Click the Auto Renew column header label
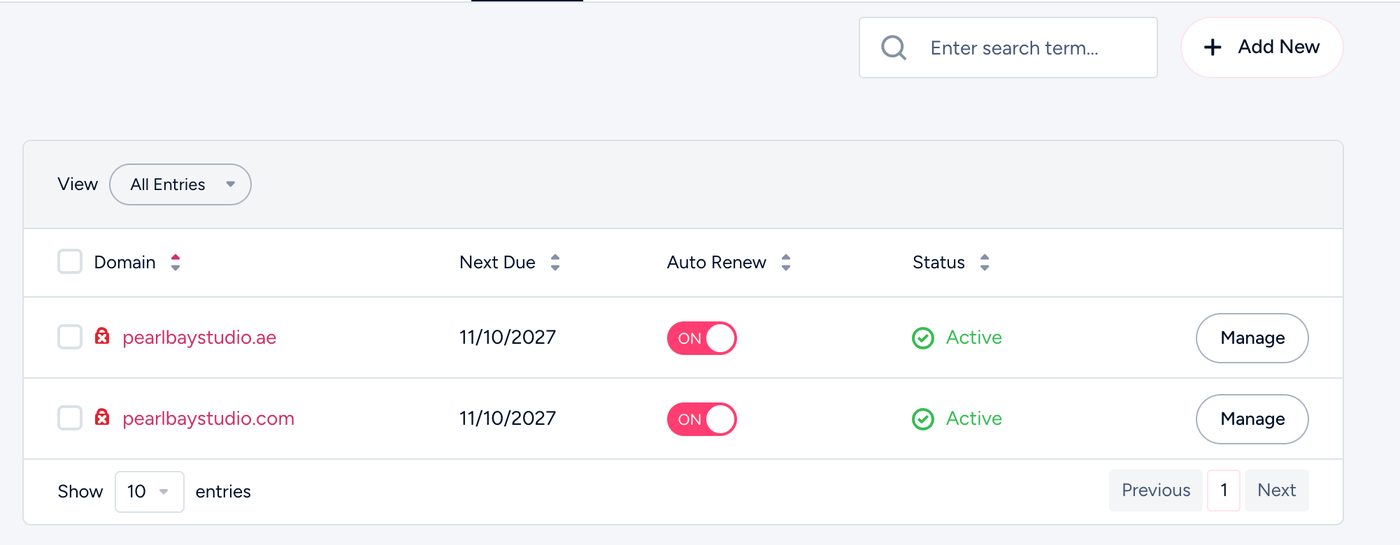1400x545 pixels. pyautogui.click(x=717, y=262)
